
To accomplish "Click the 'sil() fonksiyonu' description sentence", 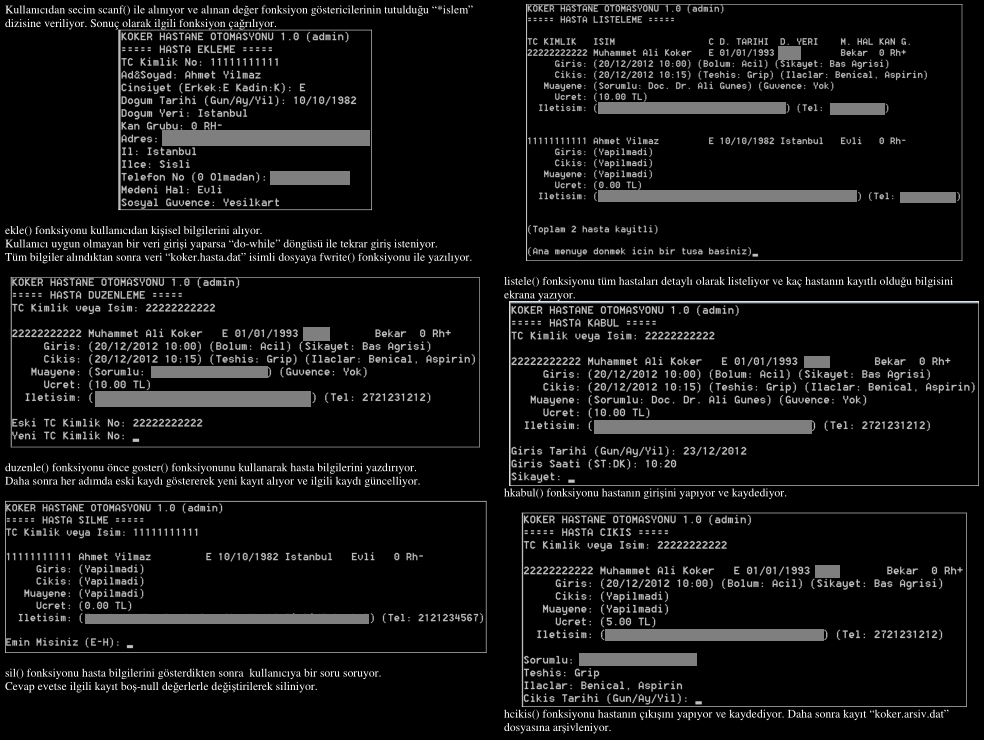I will [193, 673].
